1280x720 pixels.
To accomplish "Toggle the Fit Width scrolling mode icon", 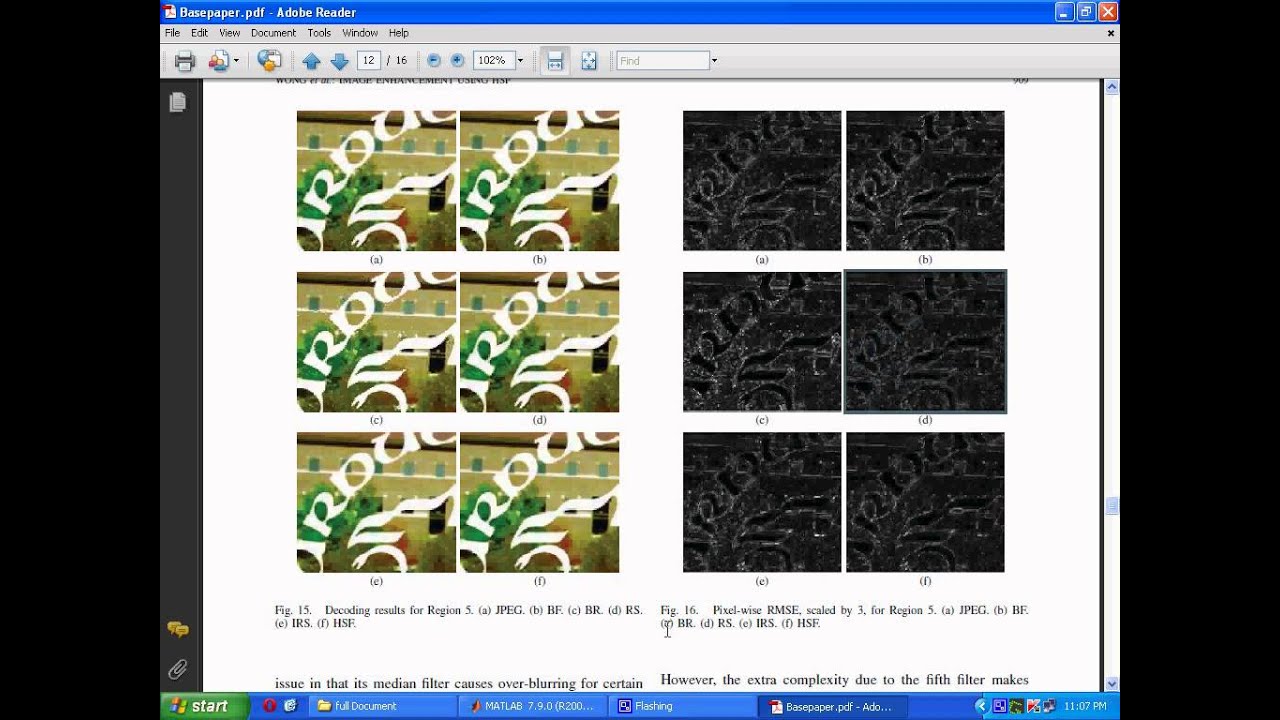I will click(555, 61).
